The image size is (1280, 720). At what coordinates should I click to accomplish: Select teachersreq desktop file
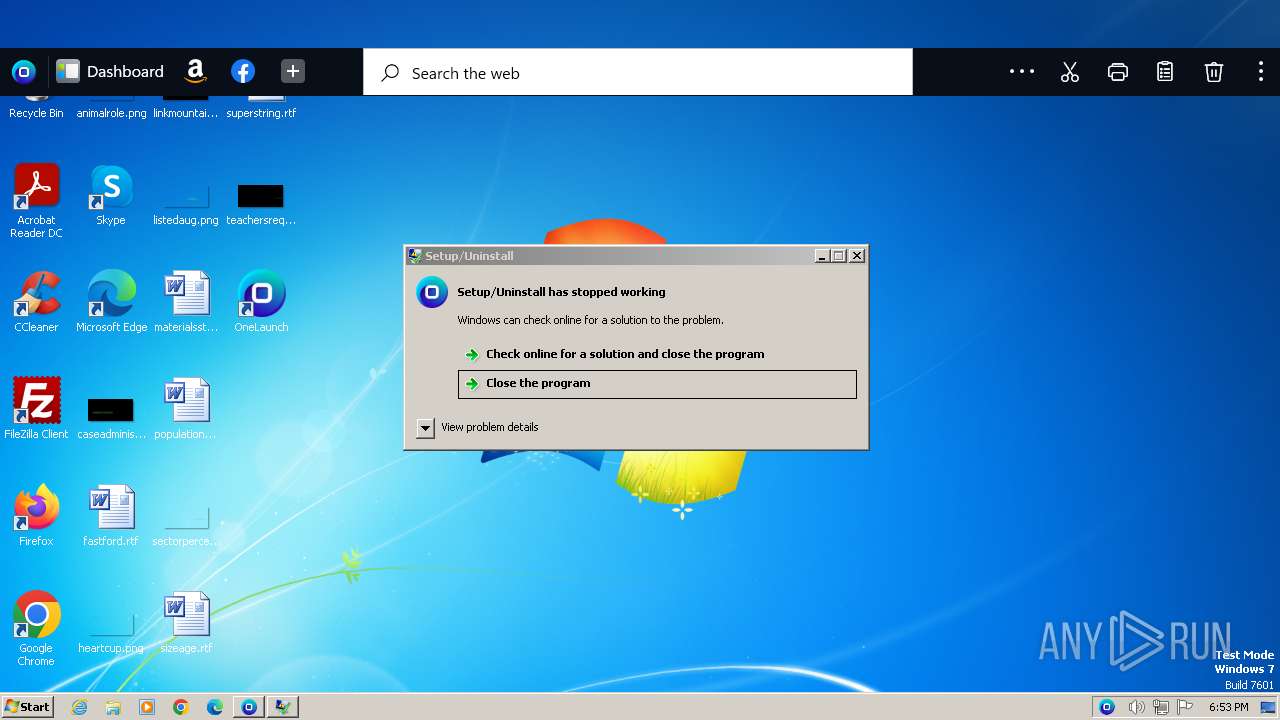[261, 205]
